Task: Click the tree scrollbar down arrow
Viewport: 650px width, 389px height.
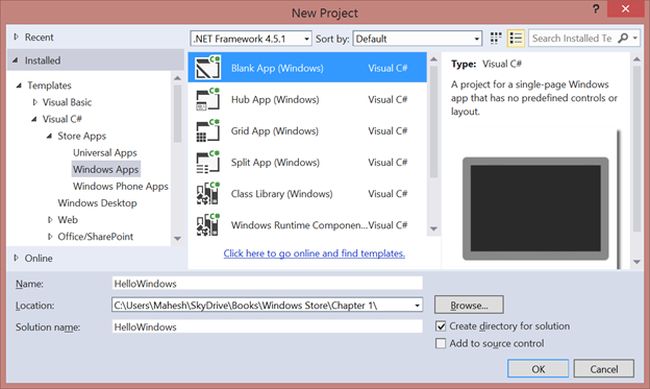Action: coord(177,238)
